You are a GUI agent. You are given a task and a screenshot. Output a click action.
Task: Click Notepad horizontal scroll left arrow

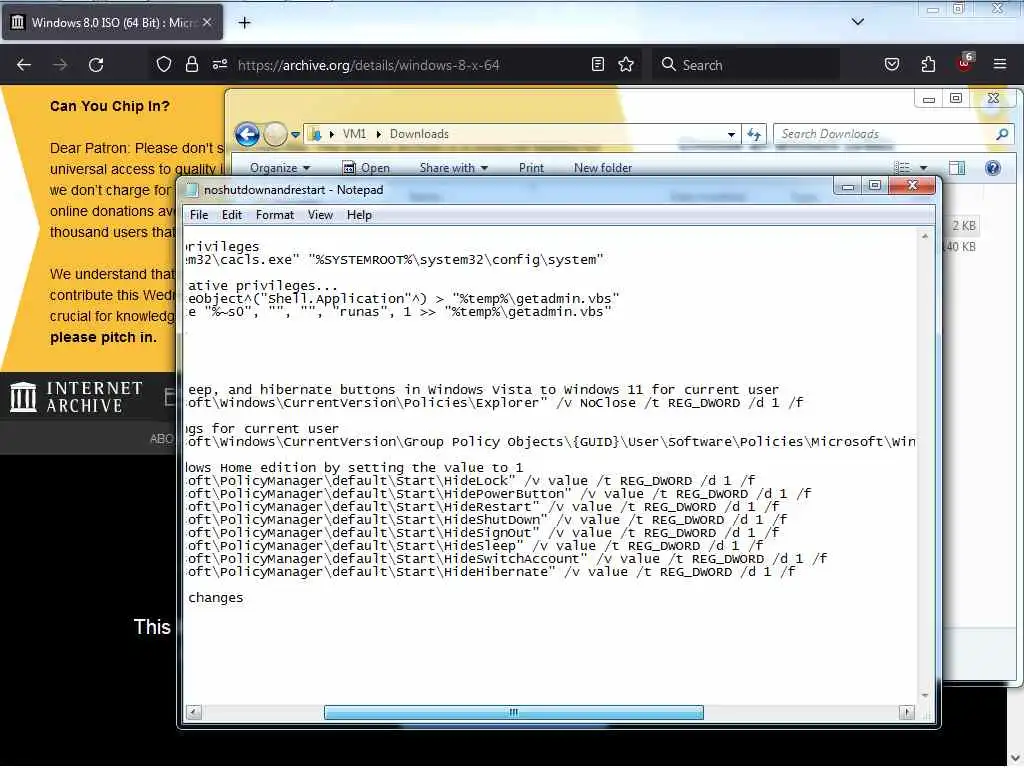pyautogui.click(x=194, y=712)
